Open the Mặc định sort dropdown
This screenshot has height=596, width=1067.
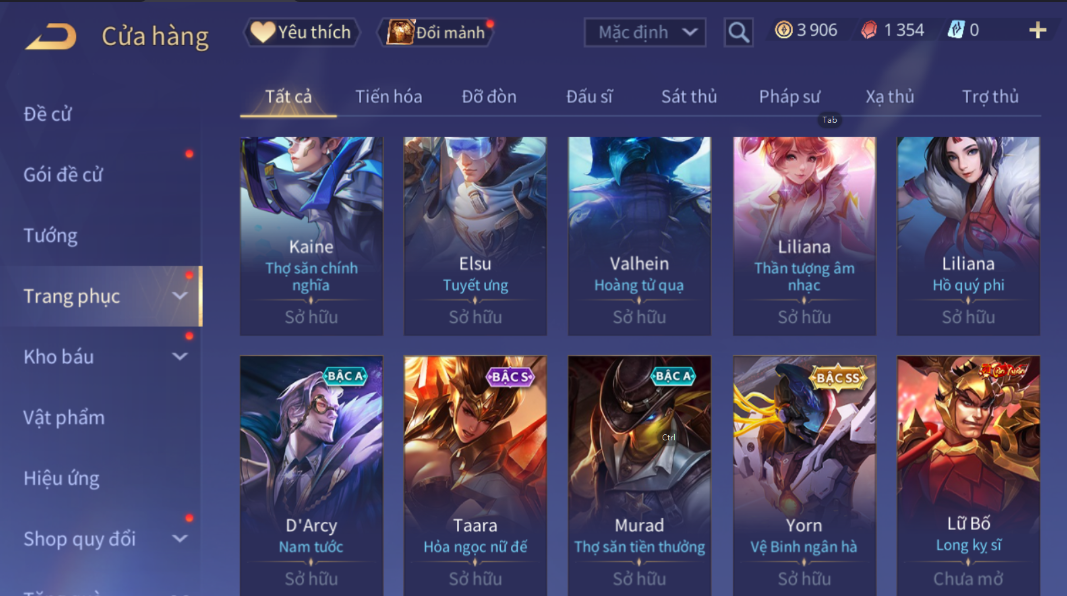coord(644,32)
